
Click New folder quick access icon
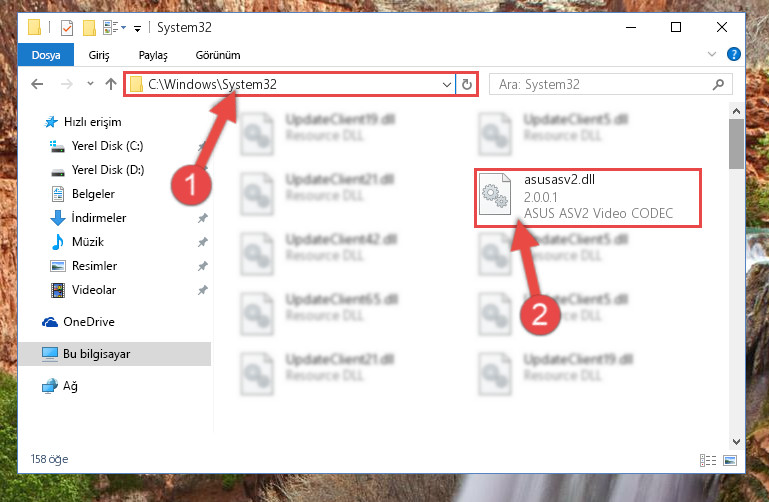click(89, 27)
